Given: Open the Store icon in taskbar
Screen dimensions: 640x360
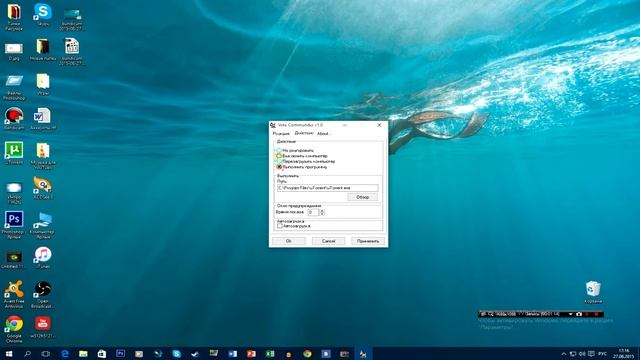Looking at the screenshot, I should 102,354.
